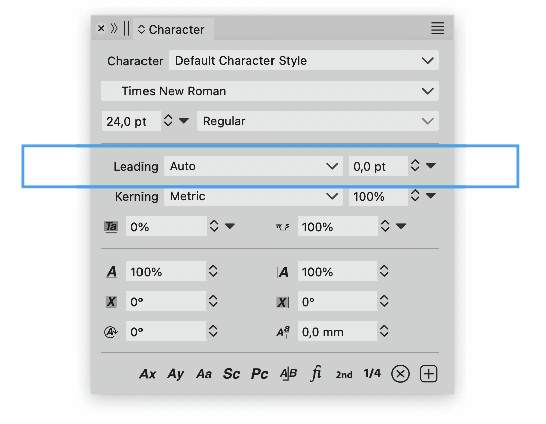Select the Character panel tab

[x=173, y=30]
